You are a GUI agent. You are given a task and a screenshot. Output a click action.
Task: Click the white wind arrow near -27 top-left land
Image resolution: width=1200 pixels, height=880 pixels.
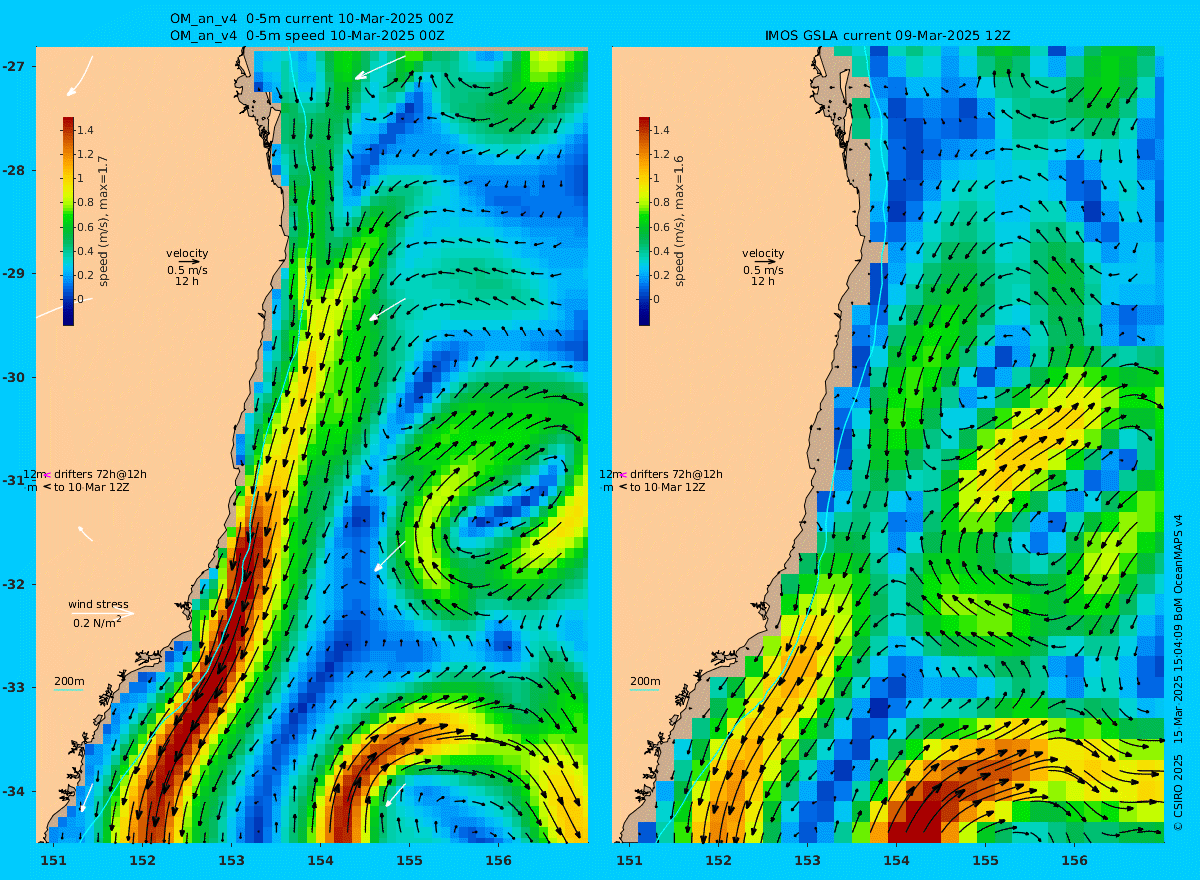[x=80, y=76]
